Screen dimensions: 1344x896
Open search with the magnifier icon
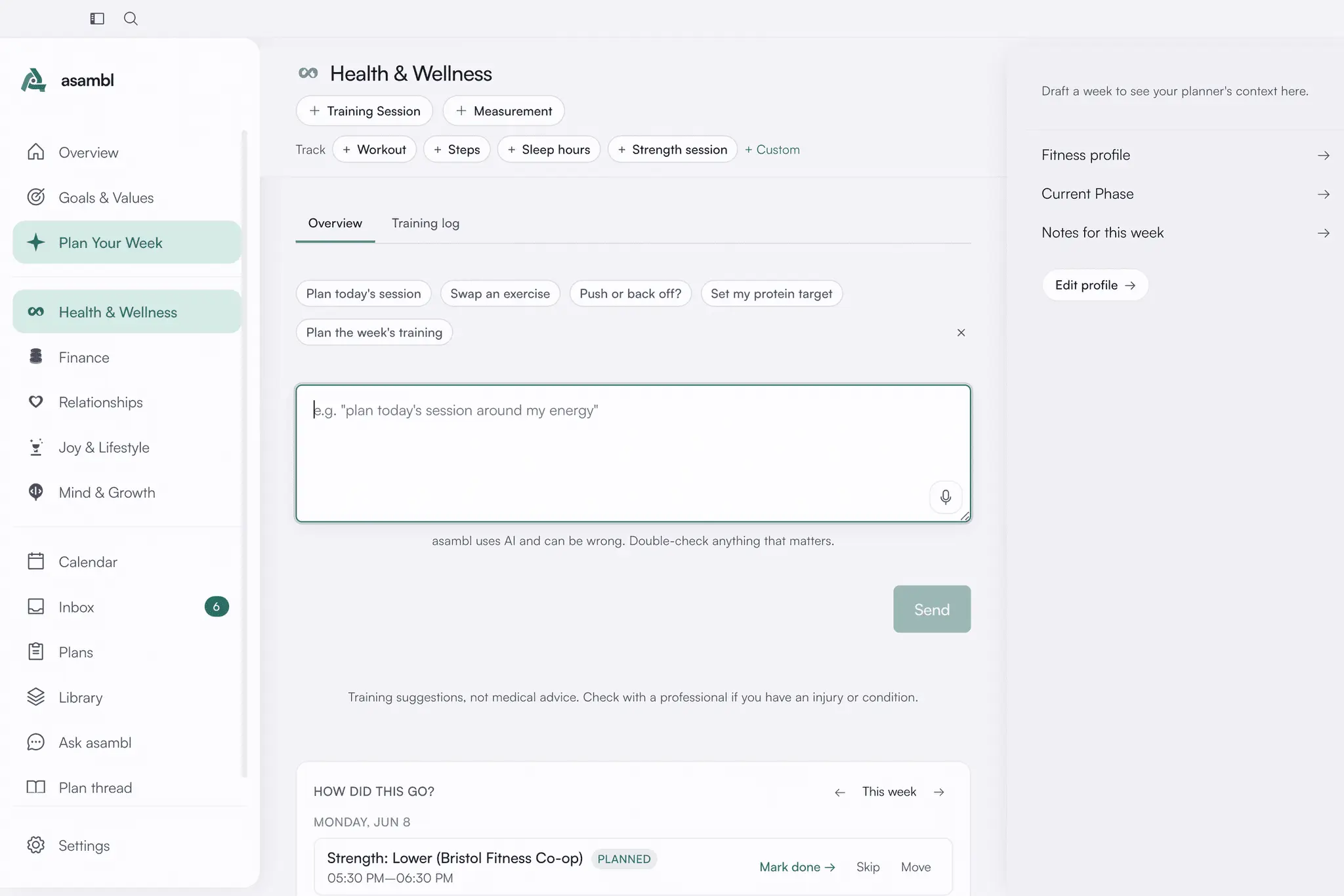pos(131,18)
